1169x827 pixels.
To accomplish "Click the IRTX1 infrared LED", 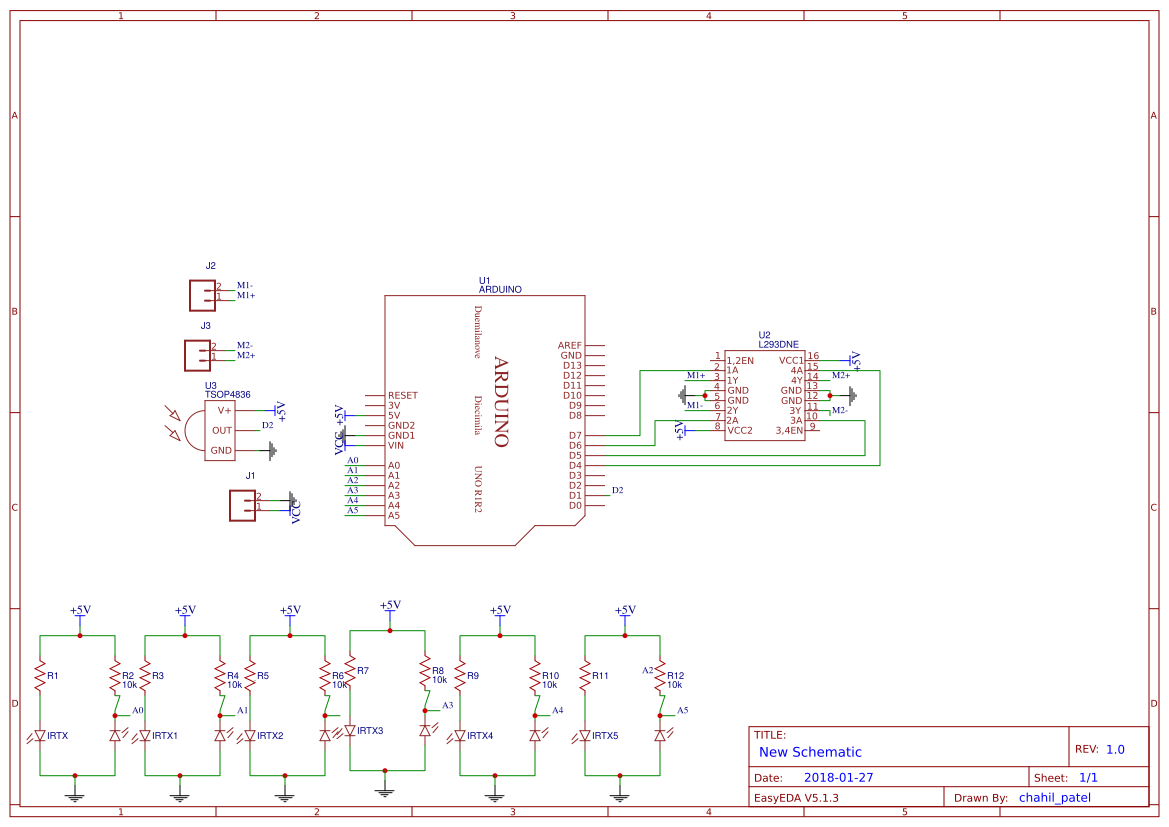I will pos(145,735).
